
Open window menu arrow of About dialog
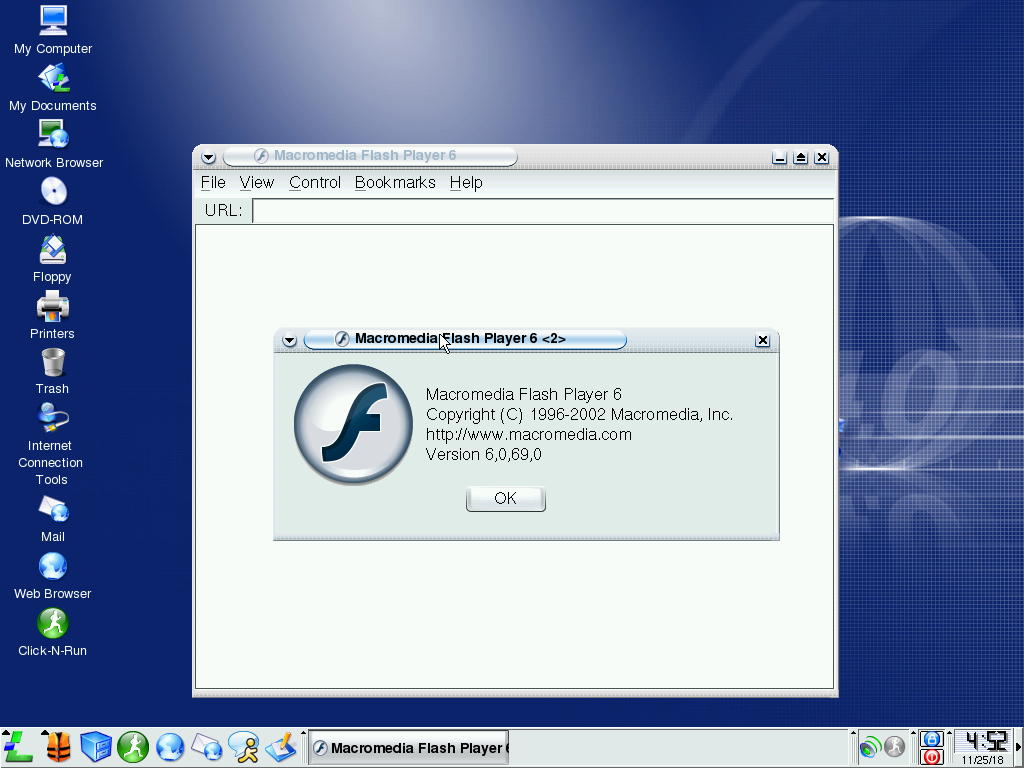coord(289,340)
